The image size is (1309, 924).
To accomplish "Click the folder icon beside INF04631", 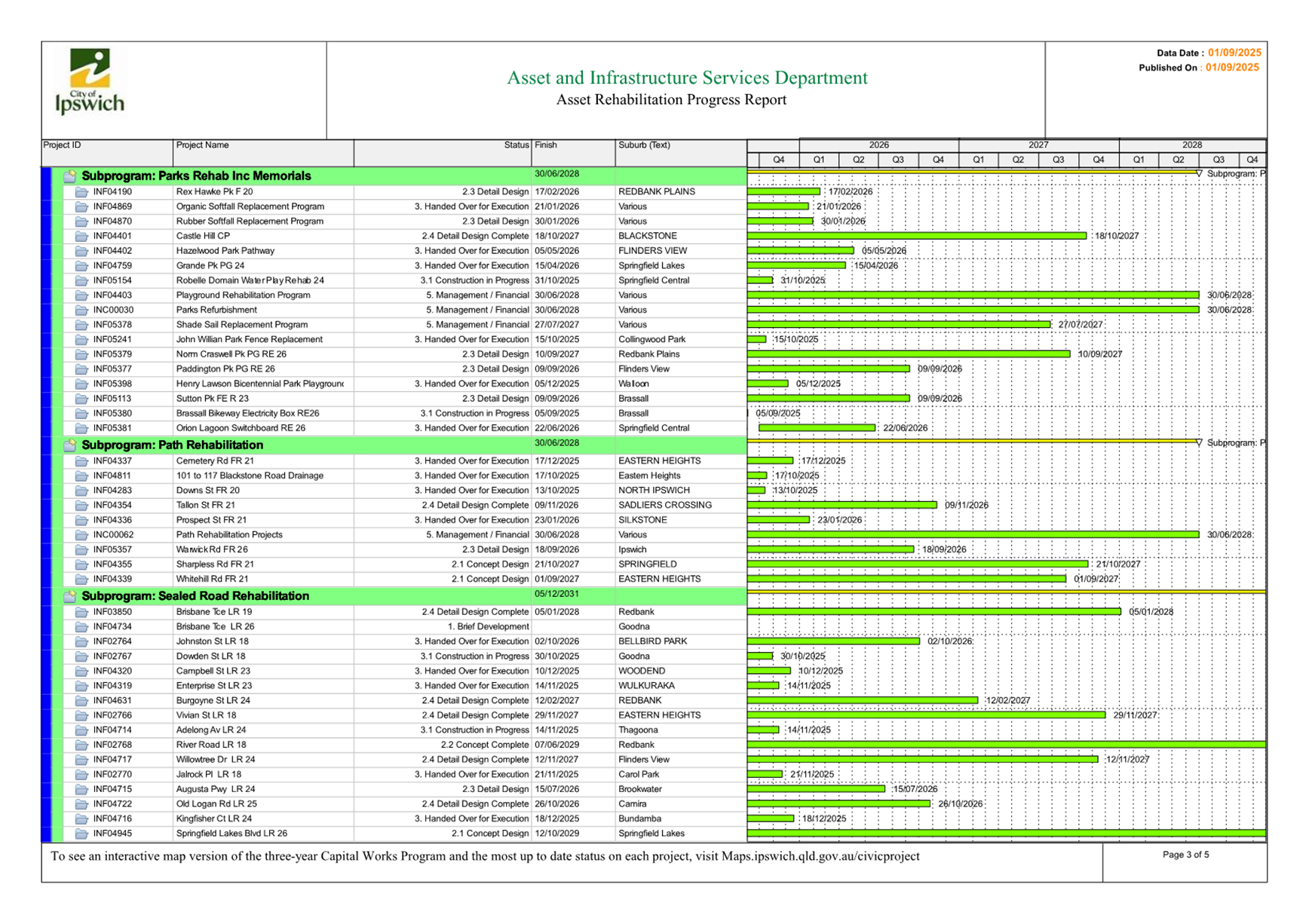I will point(81,700).
